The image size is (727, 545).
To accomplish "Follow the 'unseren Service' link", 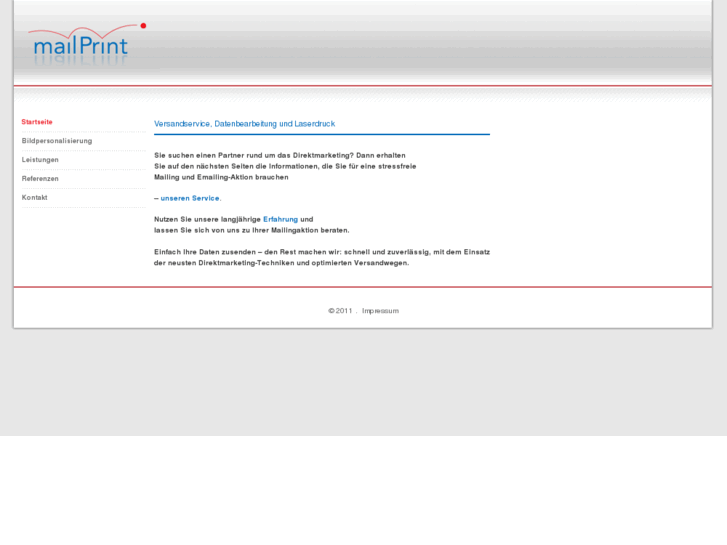I will [x=190, y=198].
